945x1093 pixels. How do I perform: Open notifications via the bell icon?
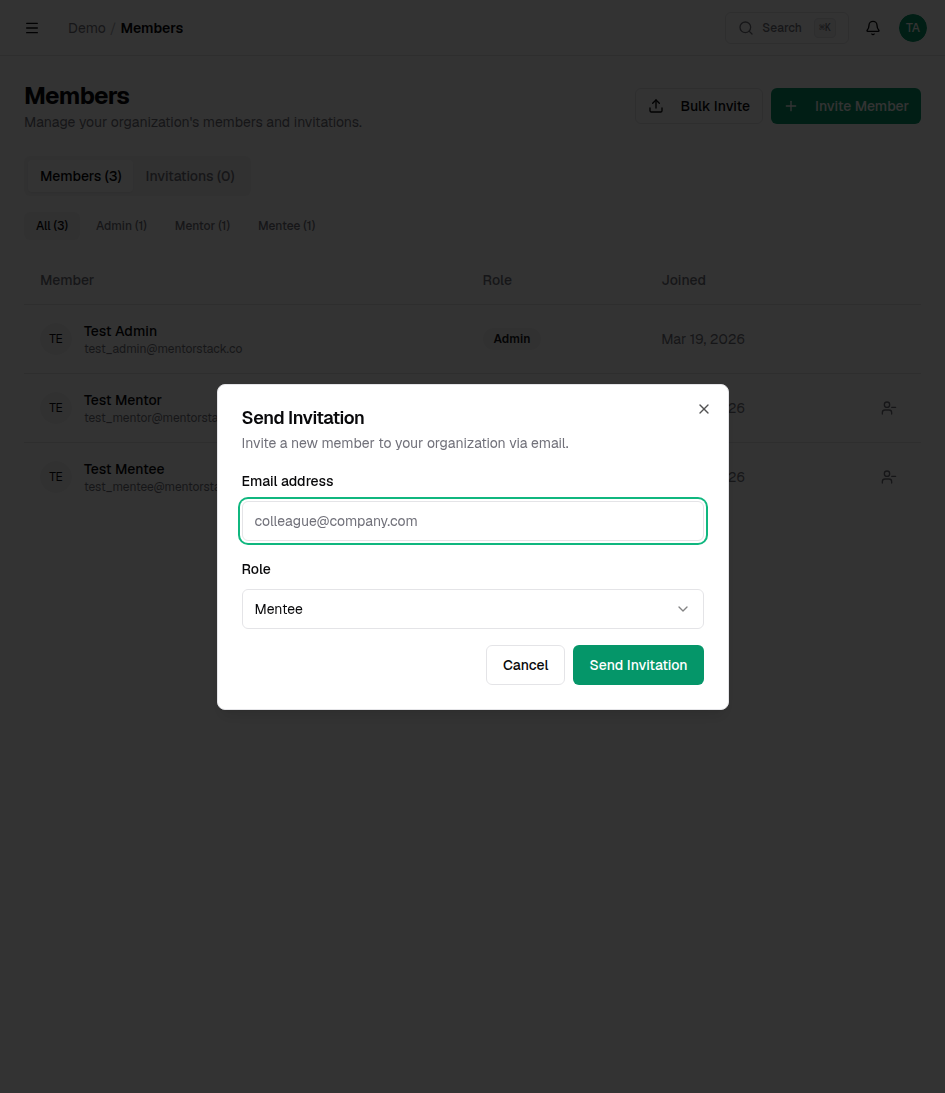(x=872, y=27)
